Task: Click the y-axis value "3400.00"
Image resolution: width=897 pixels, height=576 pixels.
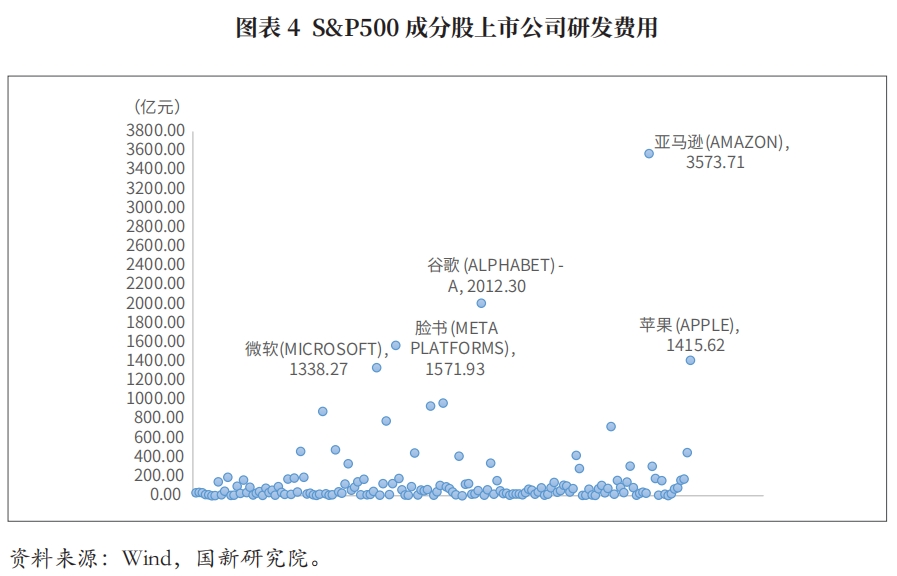Action: click(x=156, y=169)
